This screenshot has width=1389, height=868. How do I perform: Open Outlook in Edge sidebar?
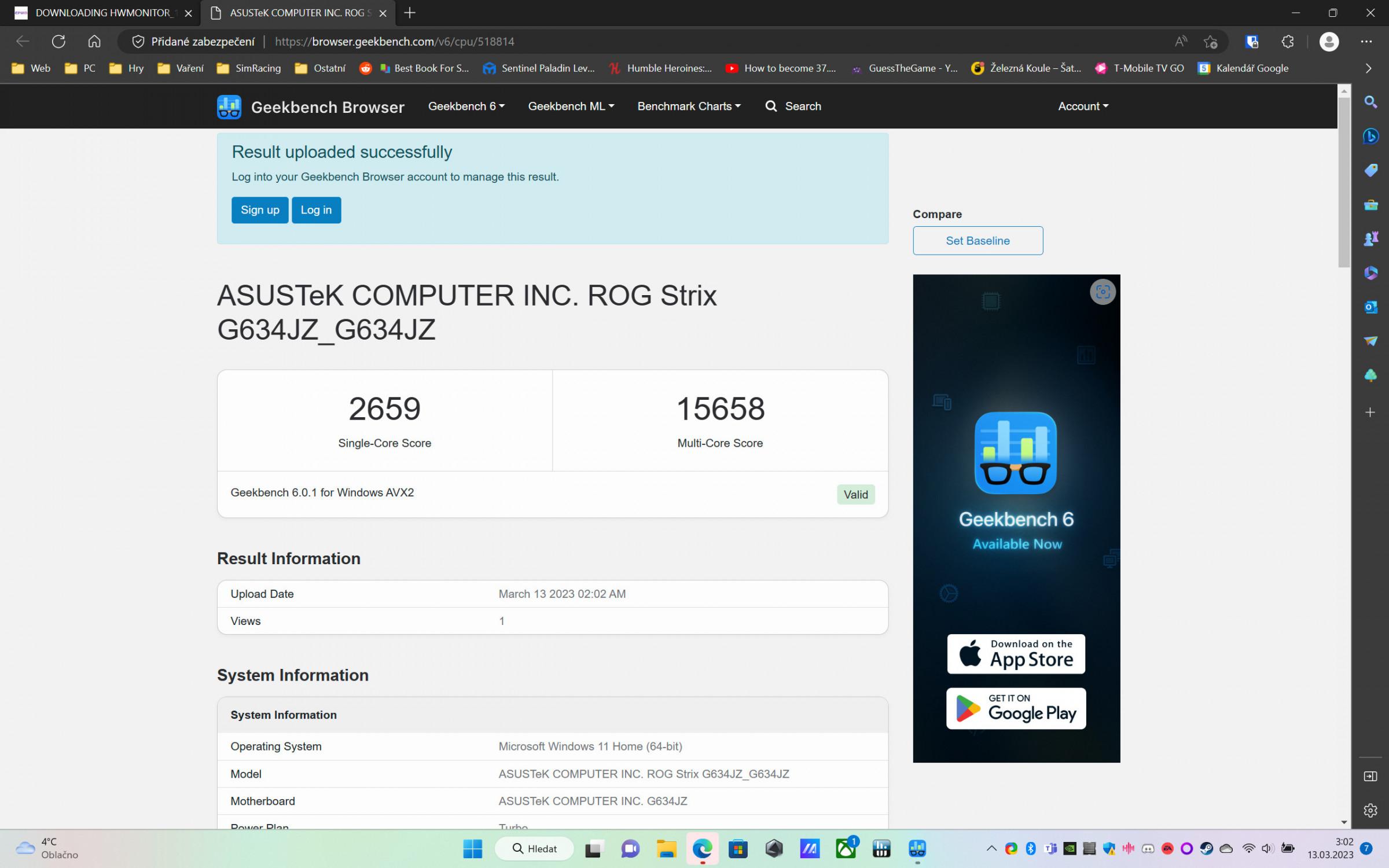[1370, 307]
